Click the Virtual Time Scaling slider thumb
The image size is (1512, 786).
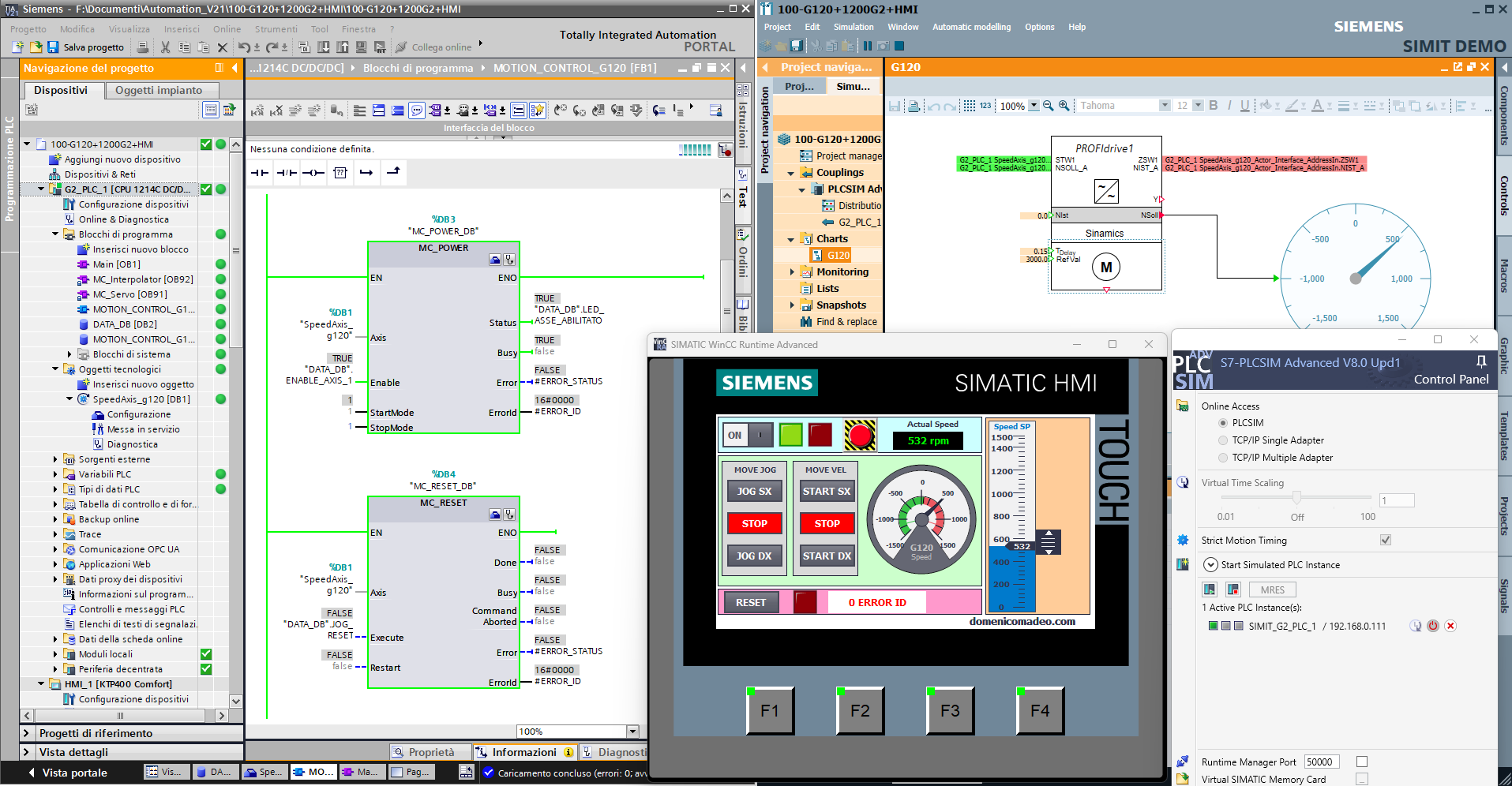point(1296,498)
